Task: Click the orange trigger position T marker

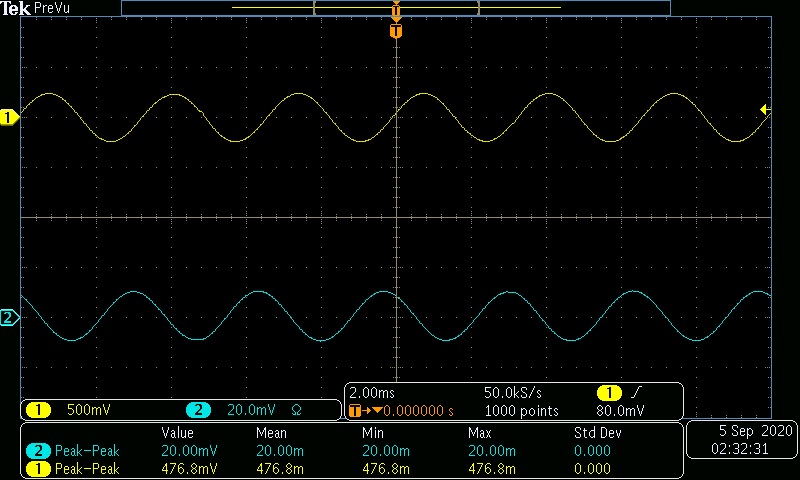Action: click(396, 31)
